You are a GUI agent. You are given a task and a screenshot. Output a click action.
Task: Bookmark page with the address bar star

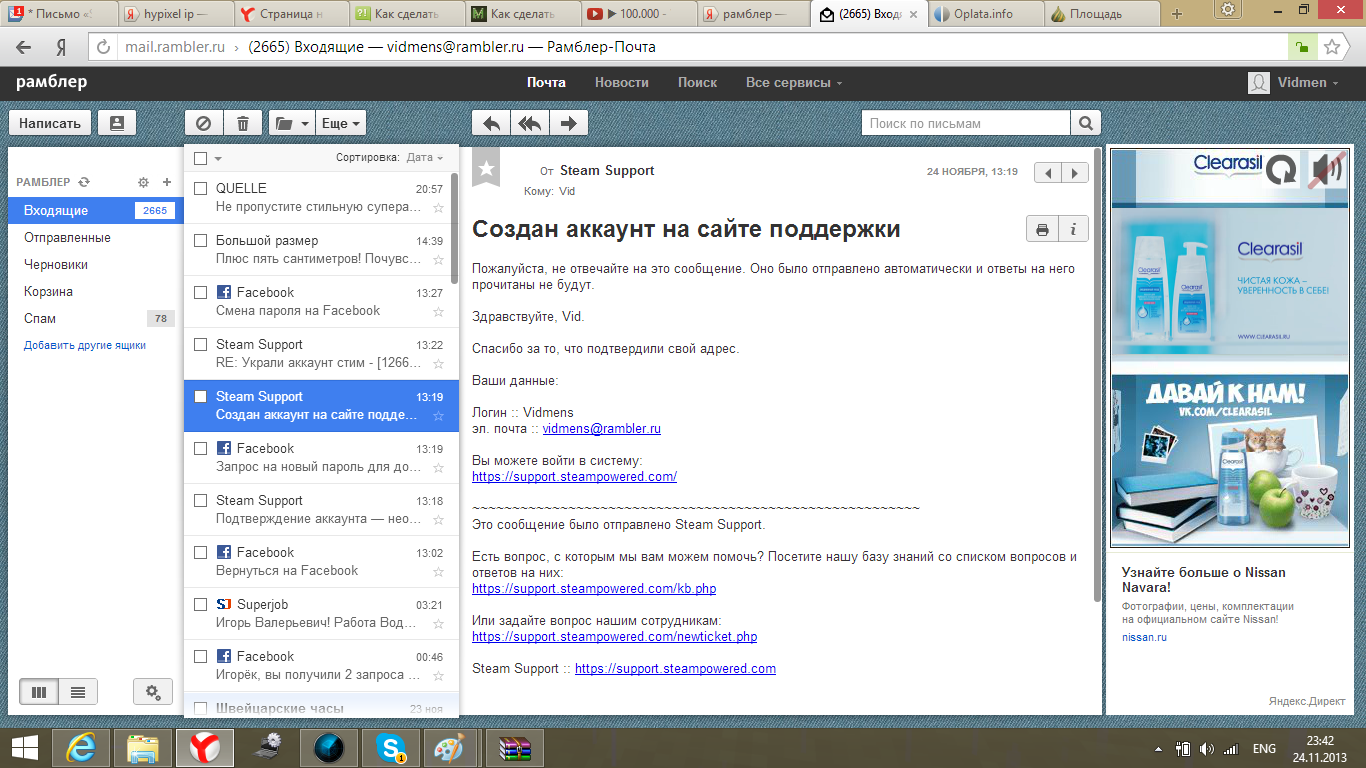[1332, 47]
